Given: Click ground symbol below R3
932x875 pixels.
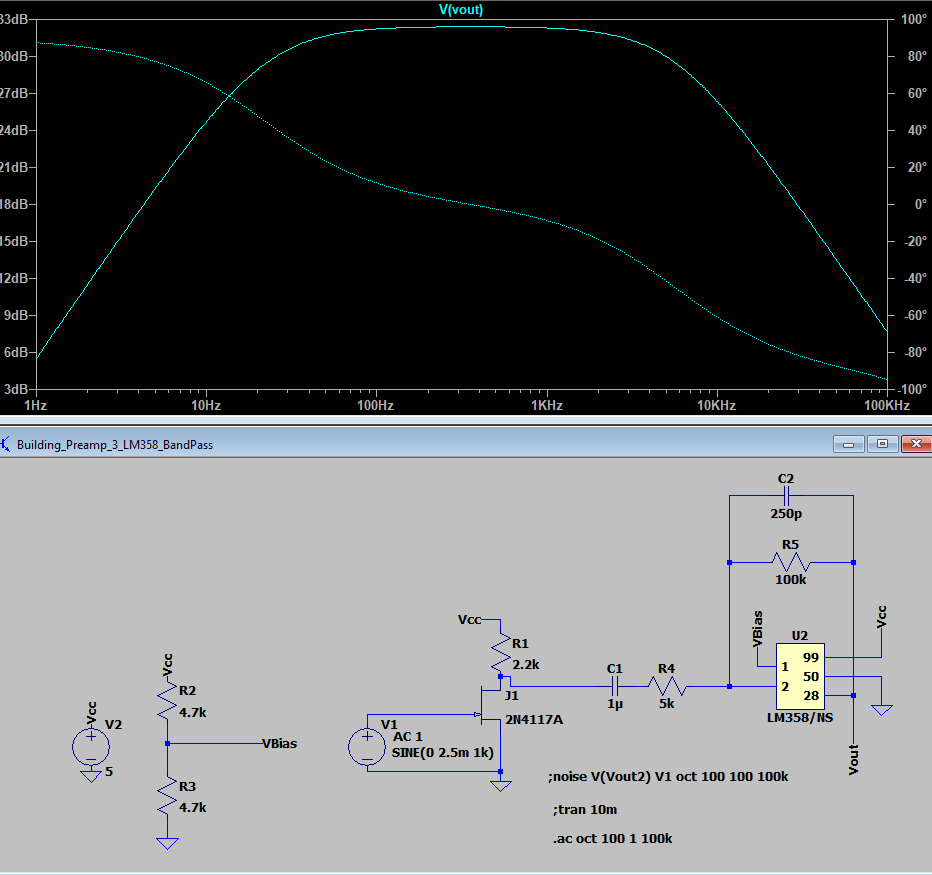Looking at the screenshot, I should coord(167,843).
